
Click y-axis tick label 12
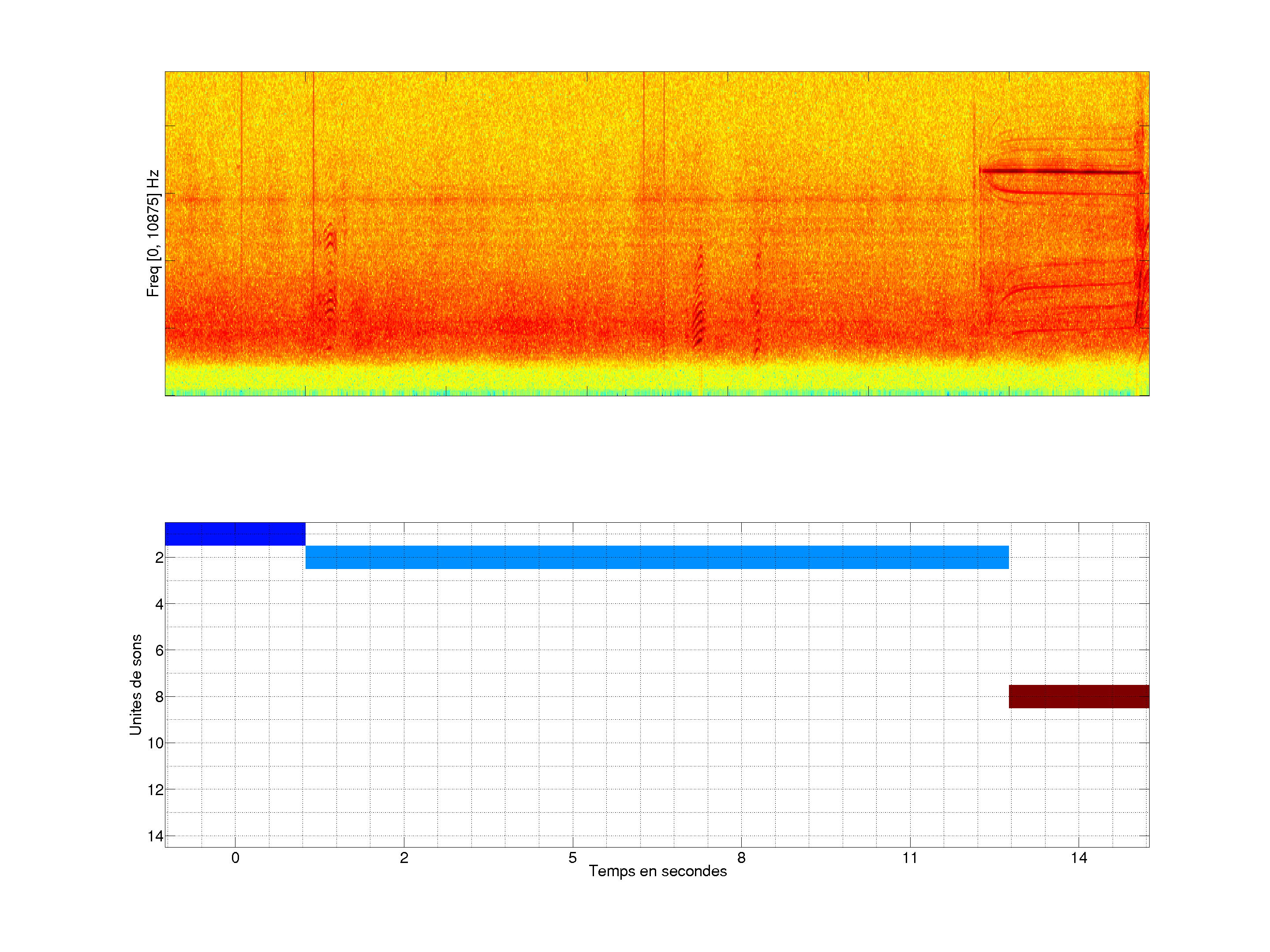coord(156,790)
